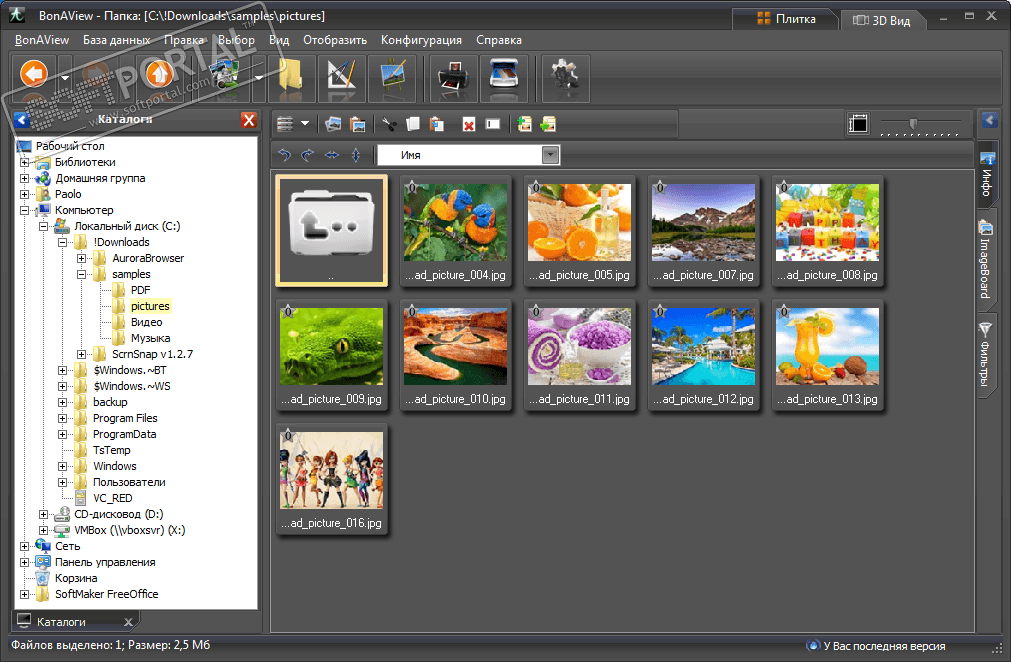Screen dimensions: 1011x662
Task: Collapse the samples folder node
Action: point(82,274)
